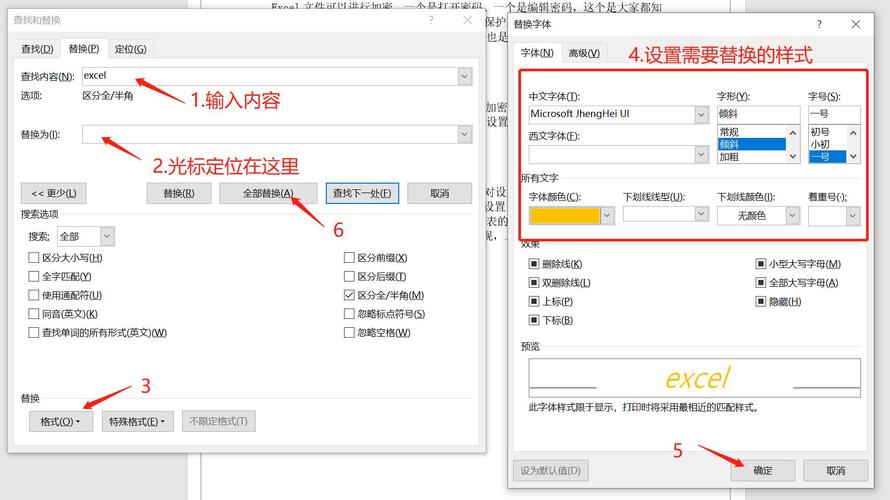Open help in Replace Font dialog

tap(818, 24)
